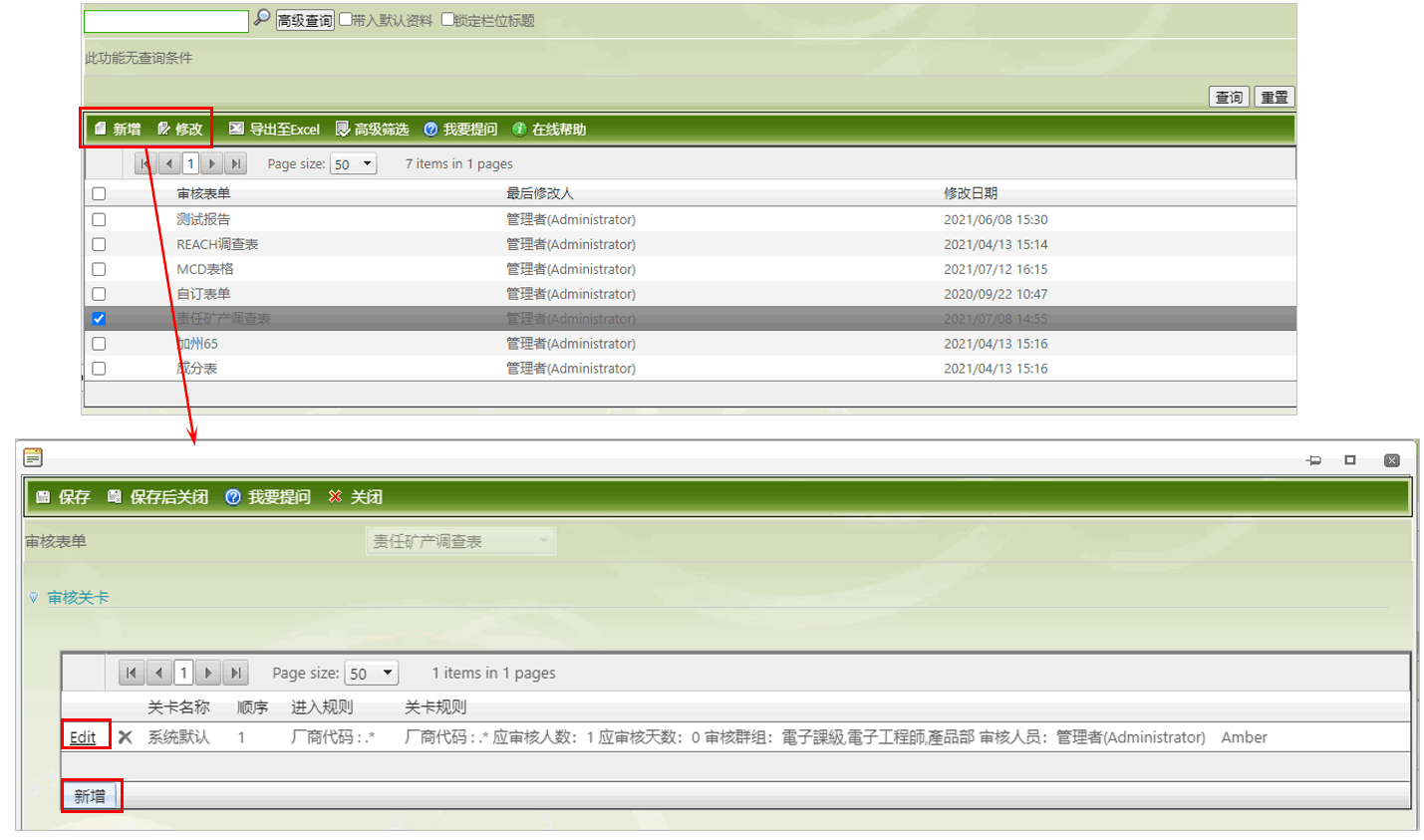The width and height of the screenshot is (1424, 840).
Task: Close the dialog window via X
Action: tap(1392, 460)
